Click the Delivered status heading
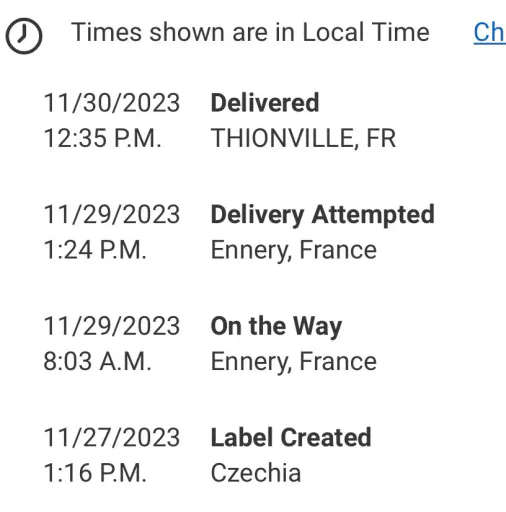Viewport: 506px width, 512px height. click(x=265, y=103)
